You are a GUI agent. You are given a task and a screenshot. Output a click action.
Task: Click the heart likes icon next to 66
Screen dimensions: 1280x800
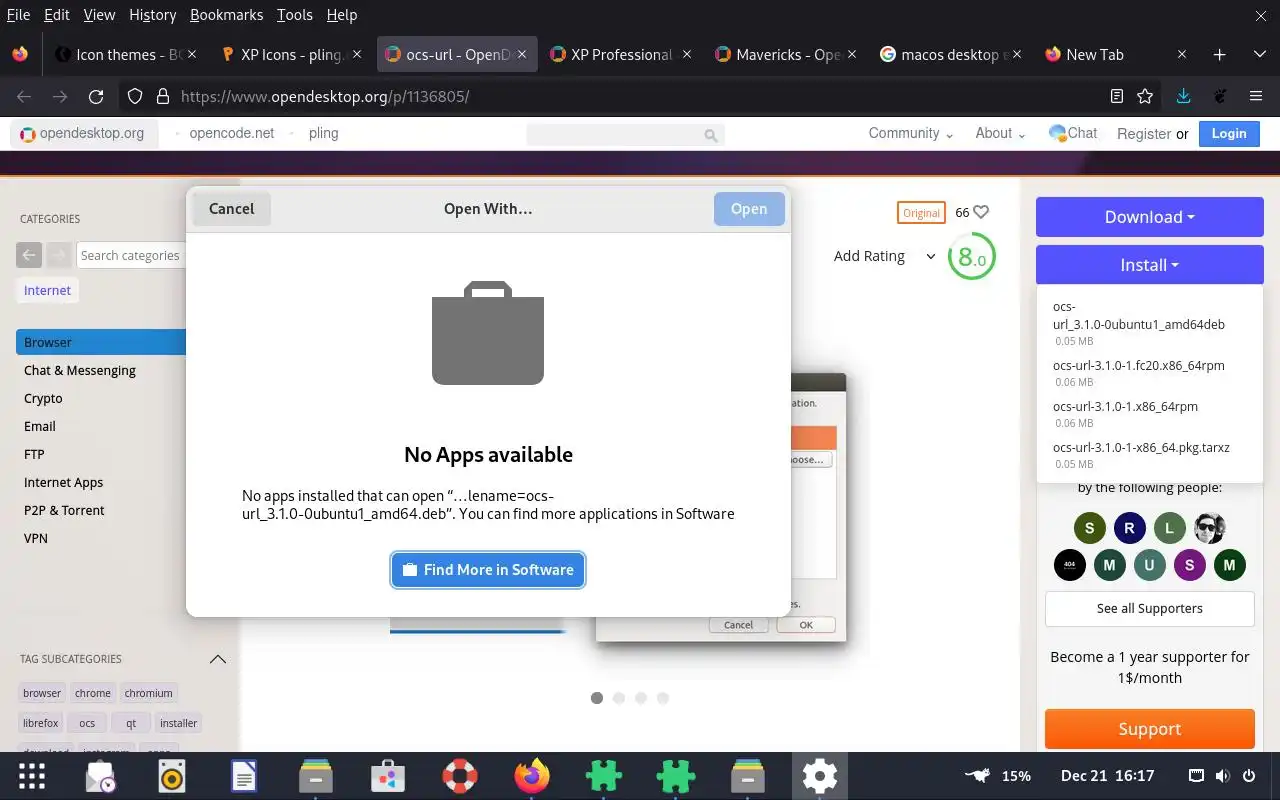pyautogui.click(x=981, y=212)
